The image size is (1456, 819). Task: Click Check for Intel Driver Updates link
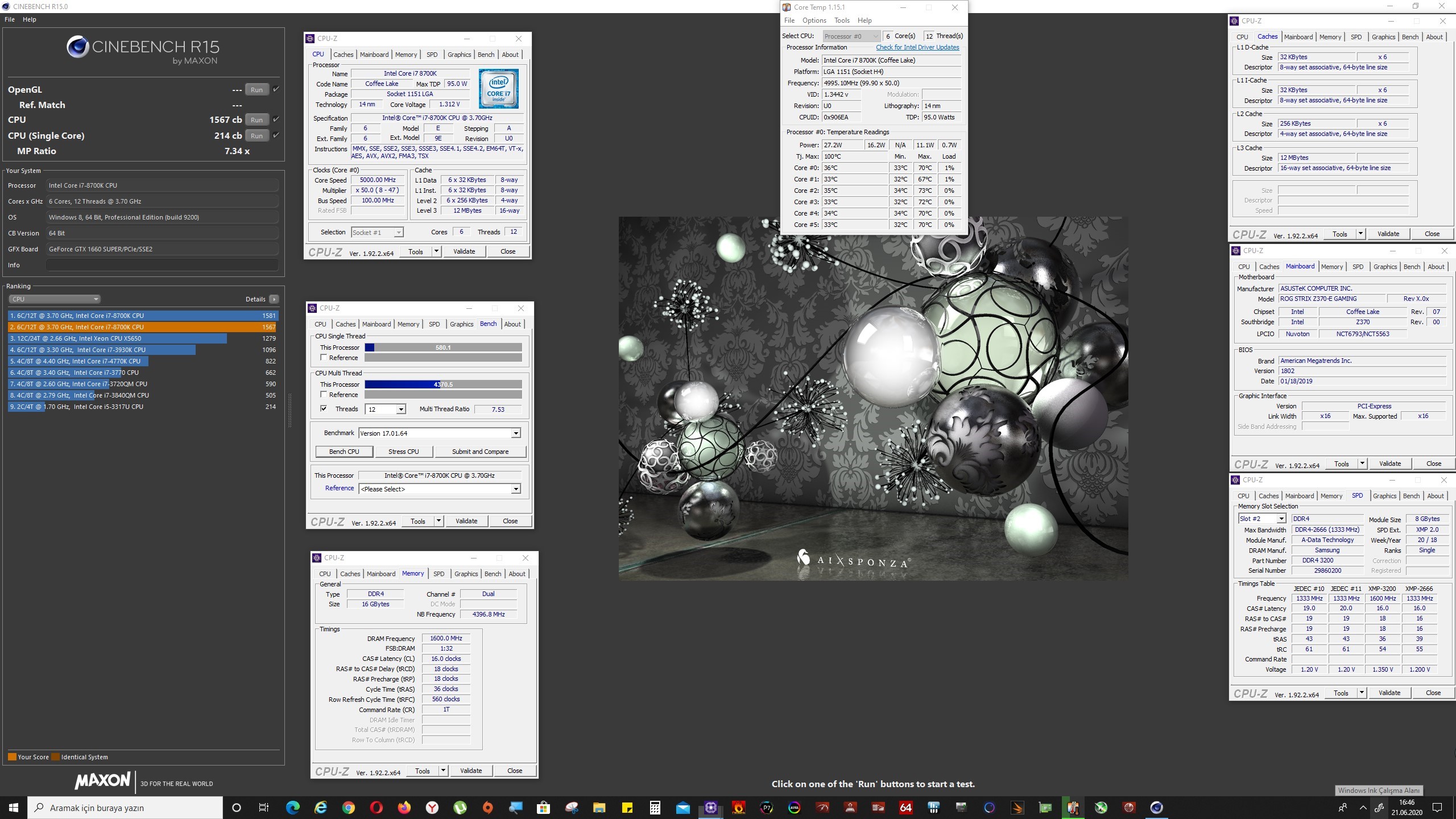point(917,48)
